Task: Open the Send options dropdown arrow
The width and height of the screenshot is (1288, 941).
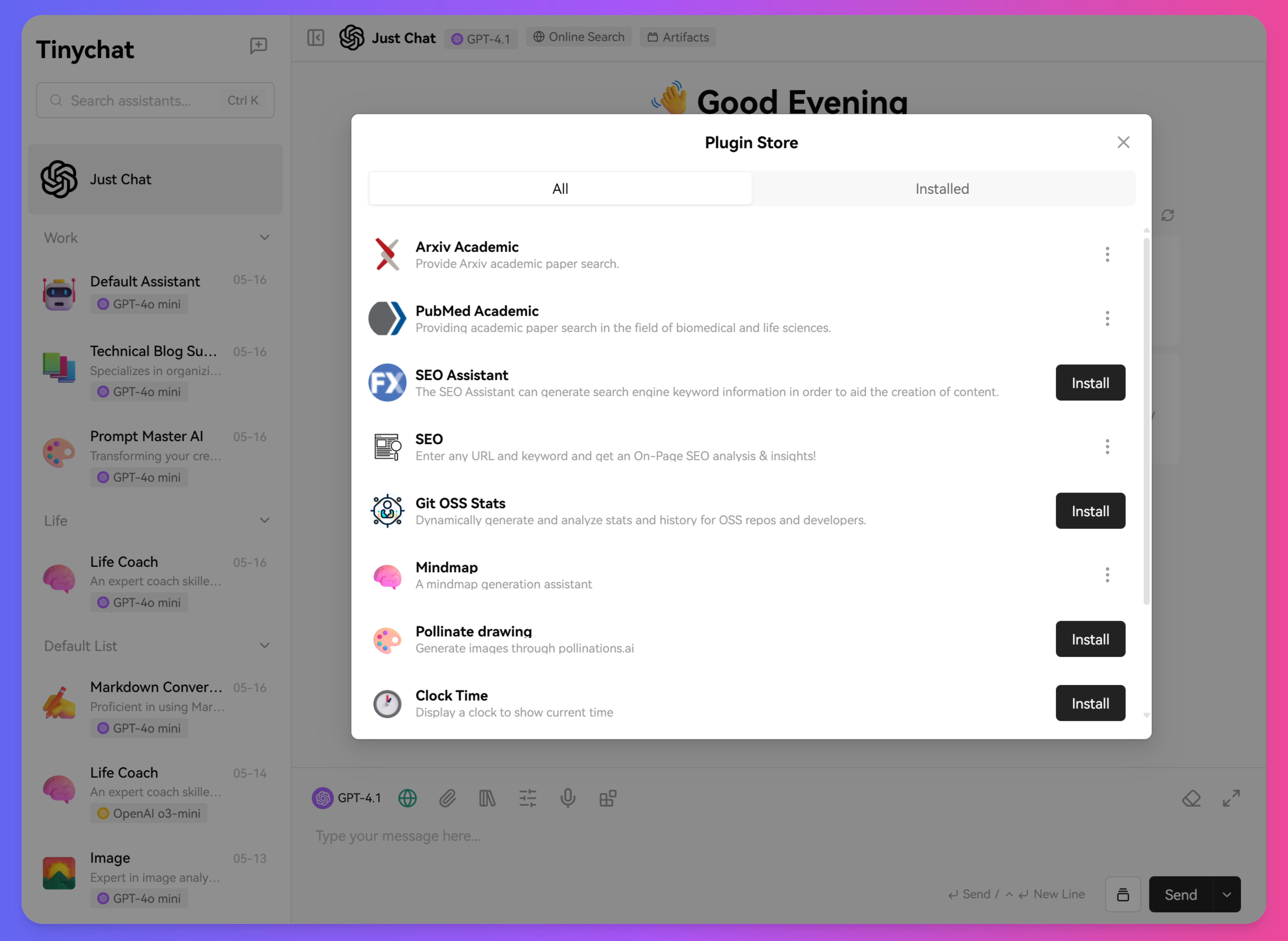Action: [1227, 894]
